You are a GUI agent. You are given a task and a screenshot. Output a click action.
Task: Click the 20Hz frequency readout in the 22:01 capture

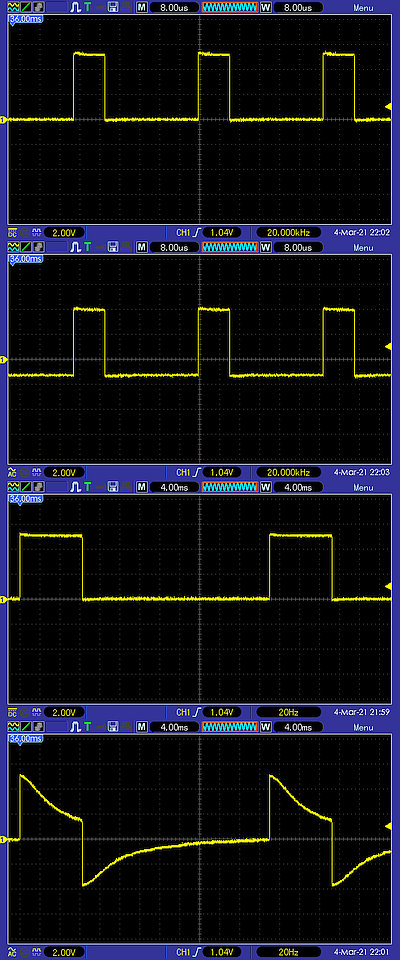coord(289,953)
